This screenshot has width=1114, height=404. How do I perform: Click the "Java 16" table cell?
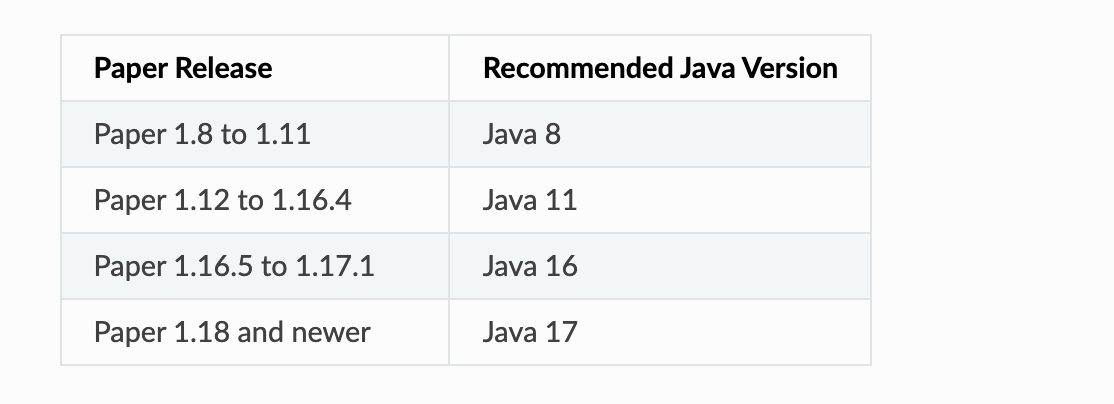pyautogui.click(x=529, y=266)
